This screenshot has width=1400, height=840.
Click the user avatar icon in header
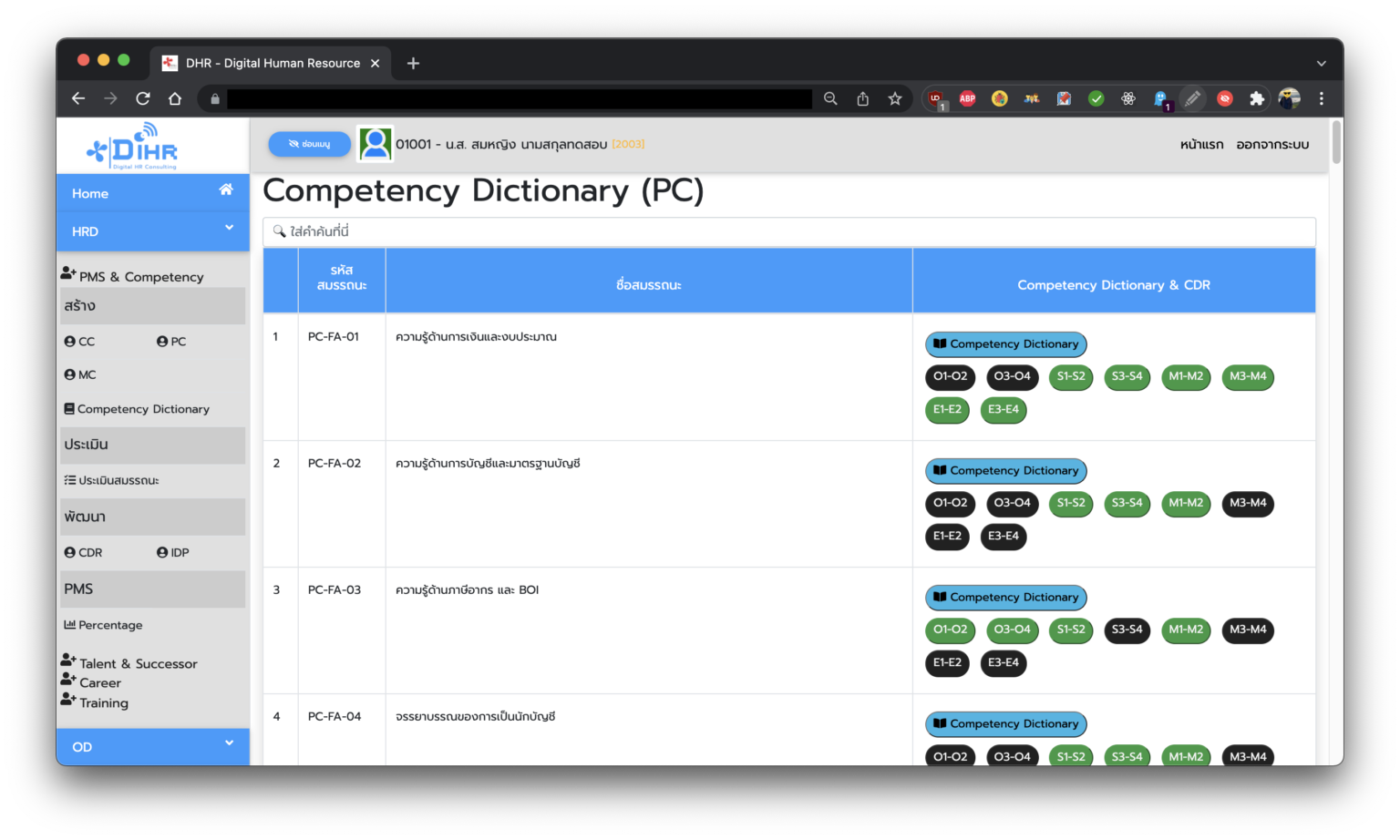click(x=375, y=144)
